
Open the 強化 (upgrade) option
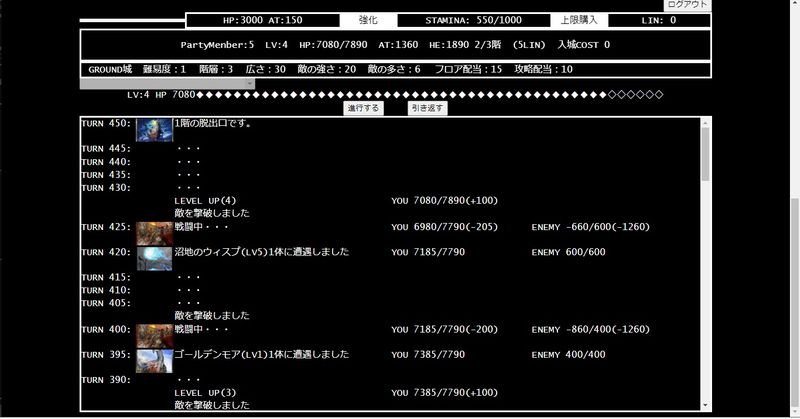tap(368, 20)
